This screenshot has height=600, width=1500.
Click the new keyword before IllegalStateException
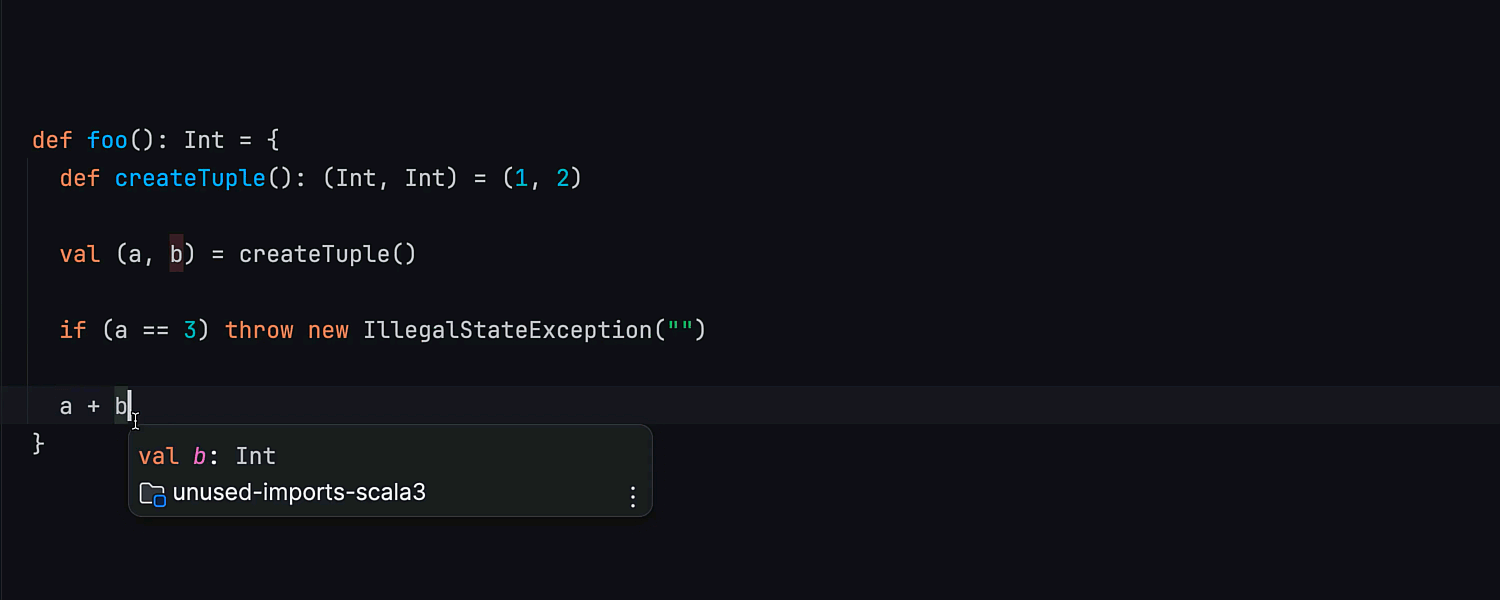(328, 330)
